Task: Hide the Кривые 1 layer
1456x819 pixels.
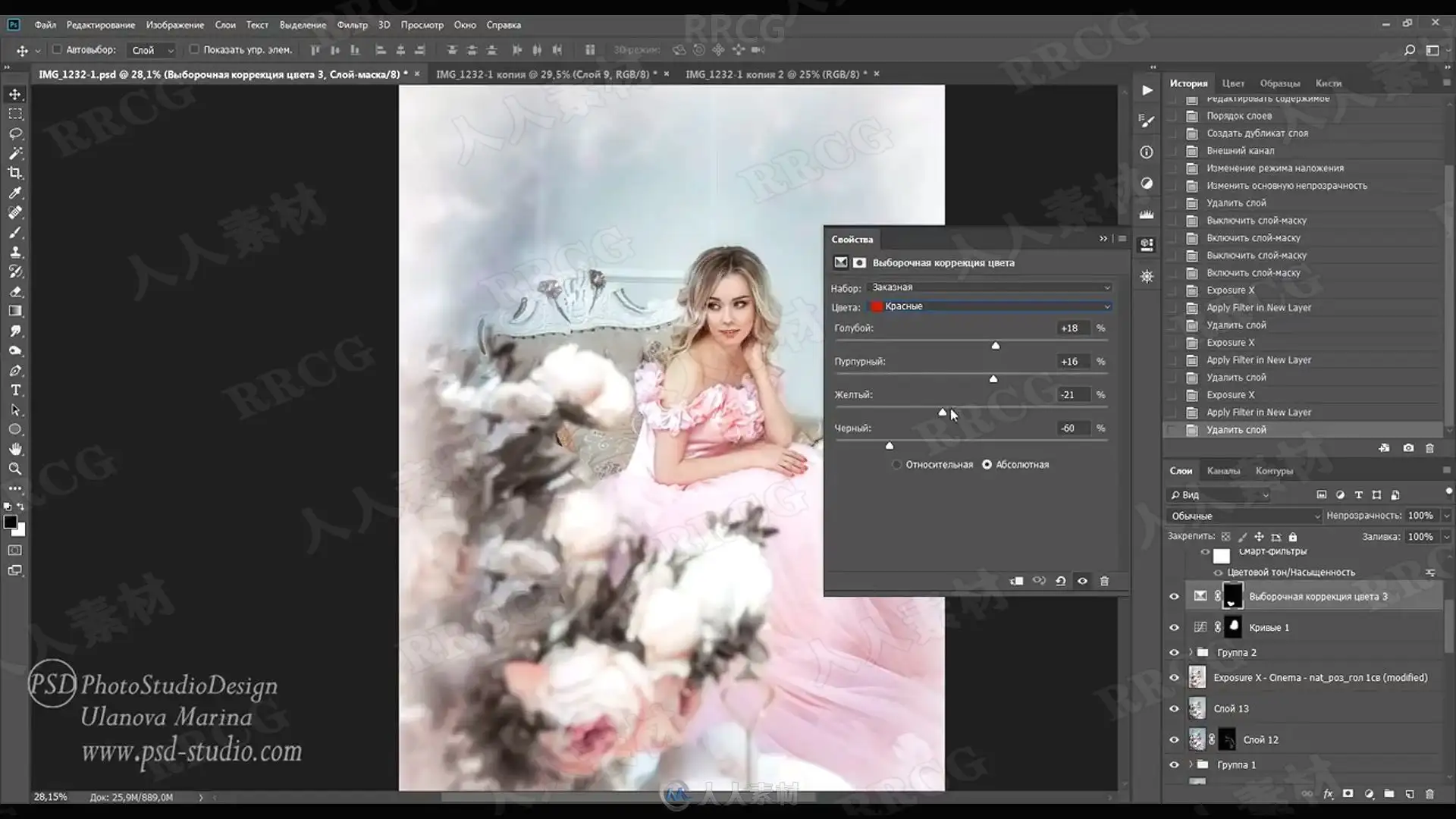Action: click(x=1174, y=627)
